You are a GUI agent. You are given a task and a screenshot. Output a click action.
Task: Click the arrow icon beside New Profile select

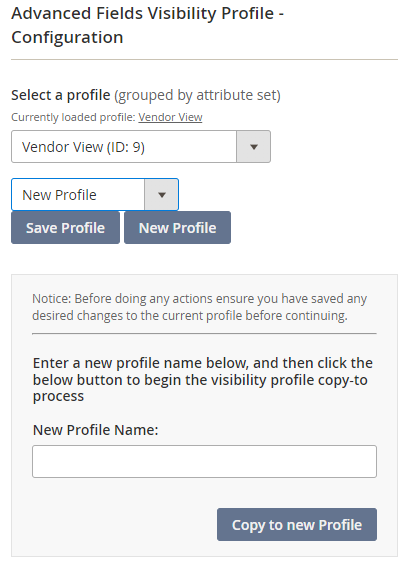click(161, 195)
